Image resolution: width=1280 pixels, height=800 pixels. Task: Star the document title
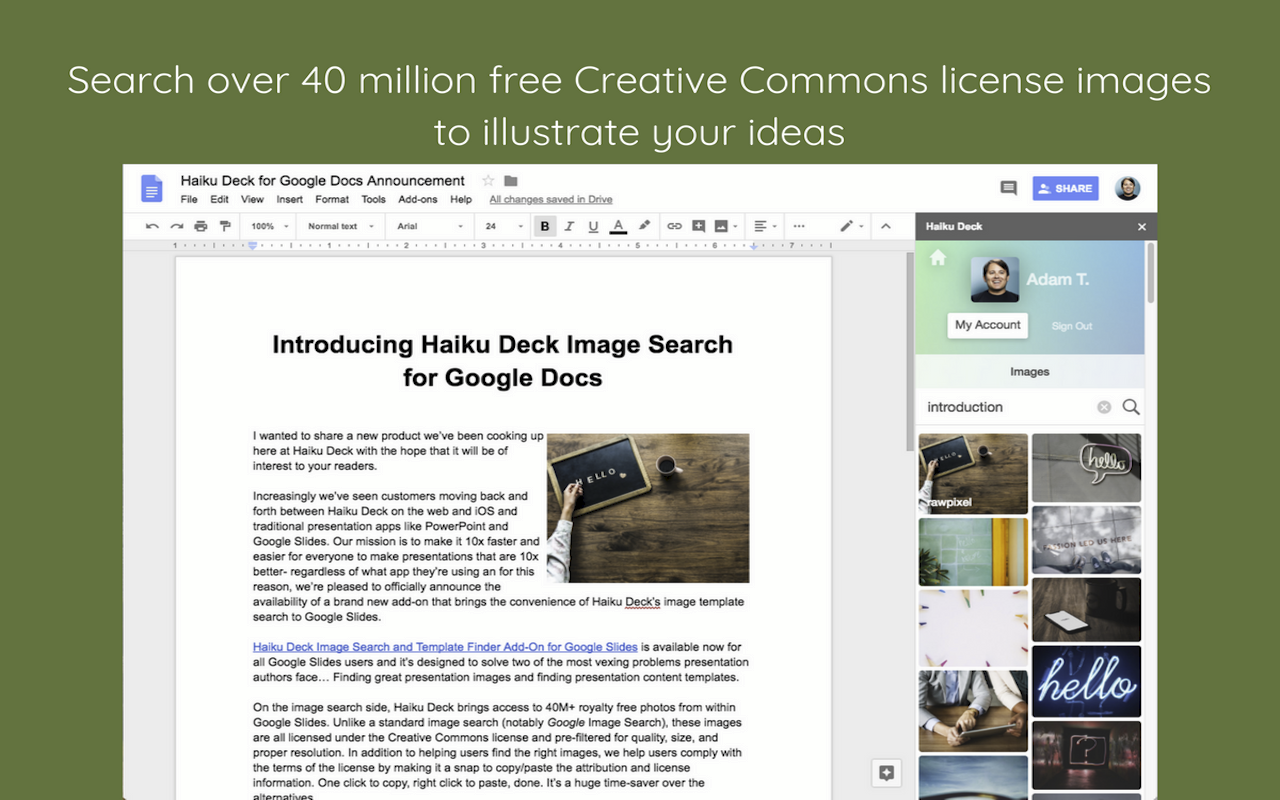point(488,181)
